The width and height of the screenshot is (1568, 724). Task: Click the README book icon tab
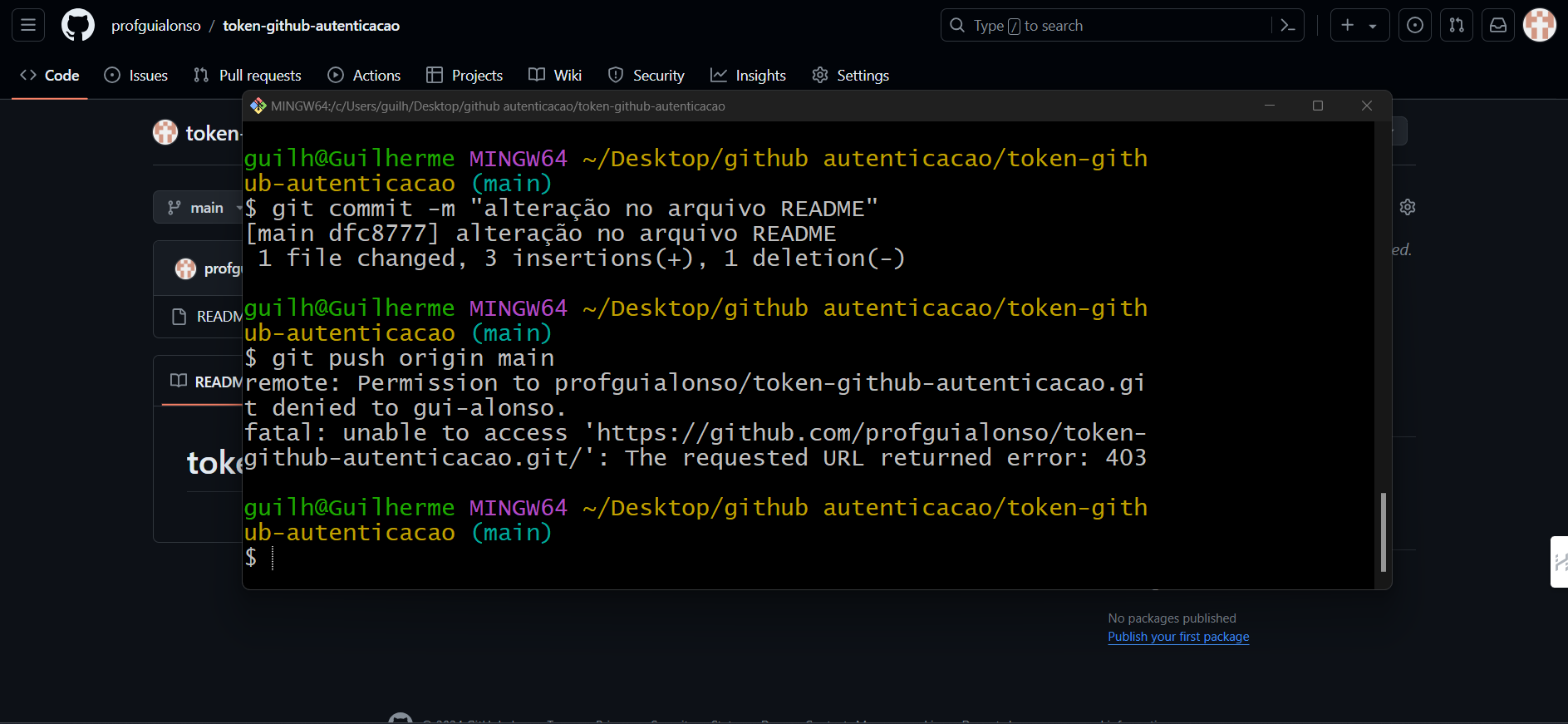pyautogui.click(x=179, y=381)
